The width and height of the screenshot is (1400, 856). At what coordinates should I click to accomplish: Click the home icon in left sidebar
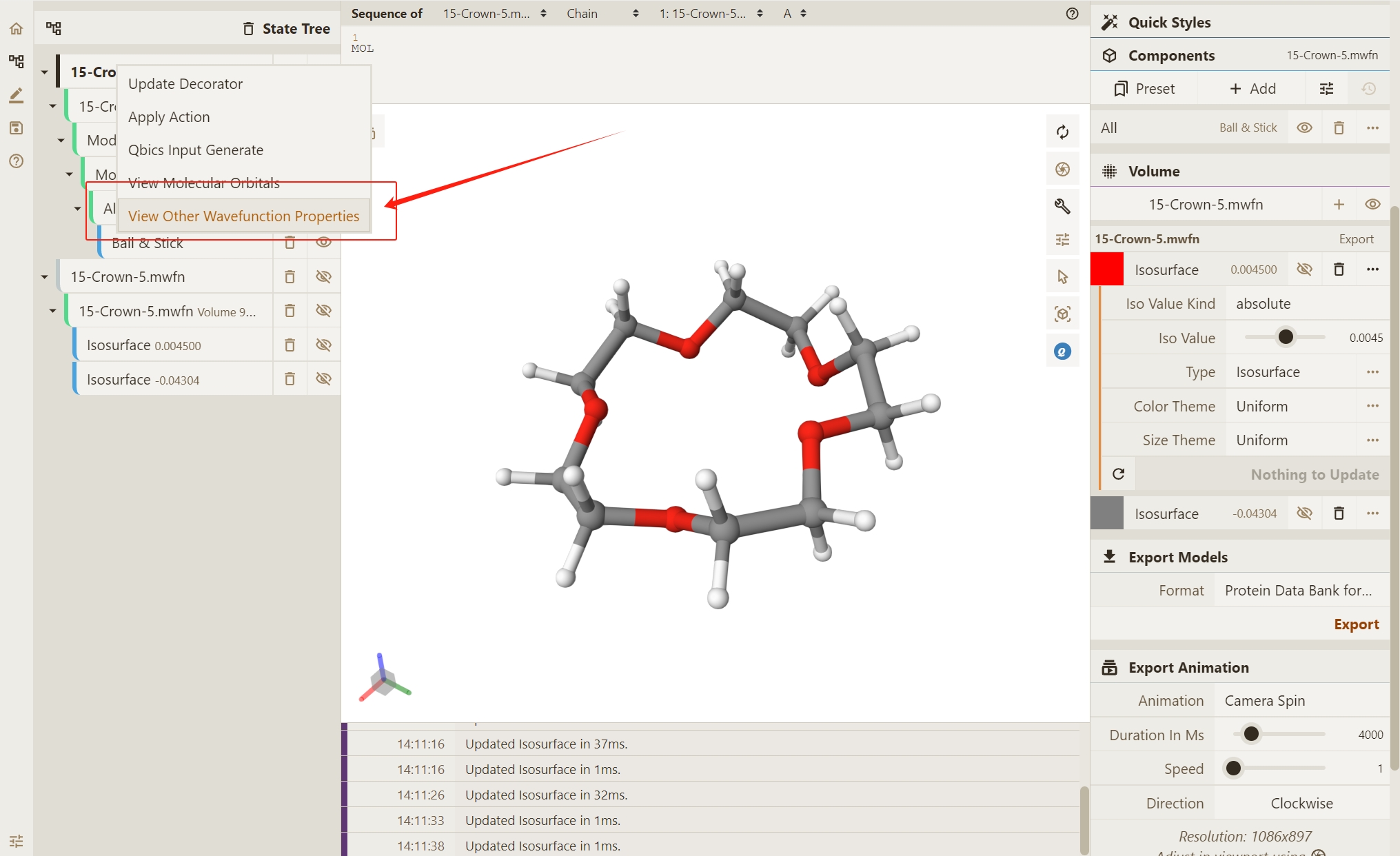[x=17, y=29]
